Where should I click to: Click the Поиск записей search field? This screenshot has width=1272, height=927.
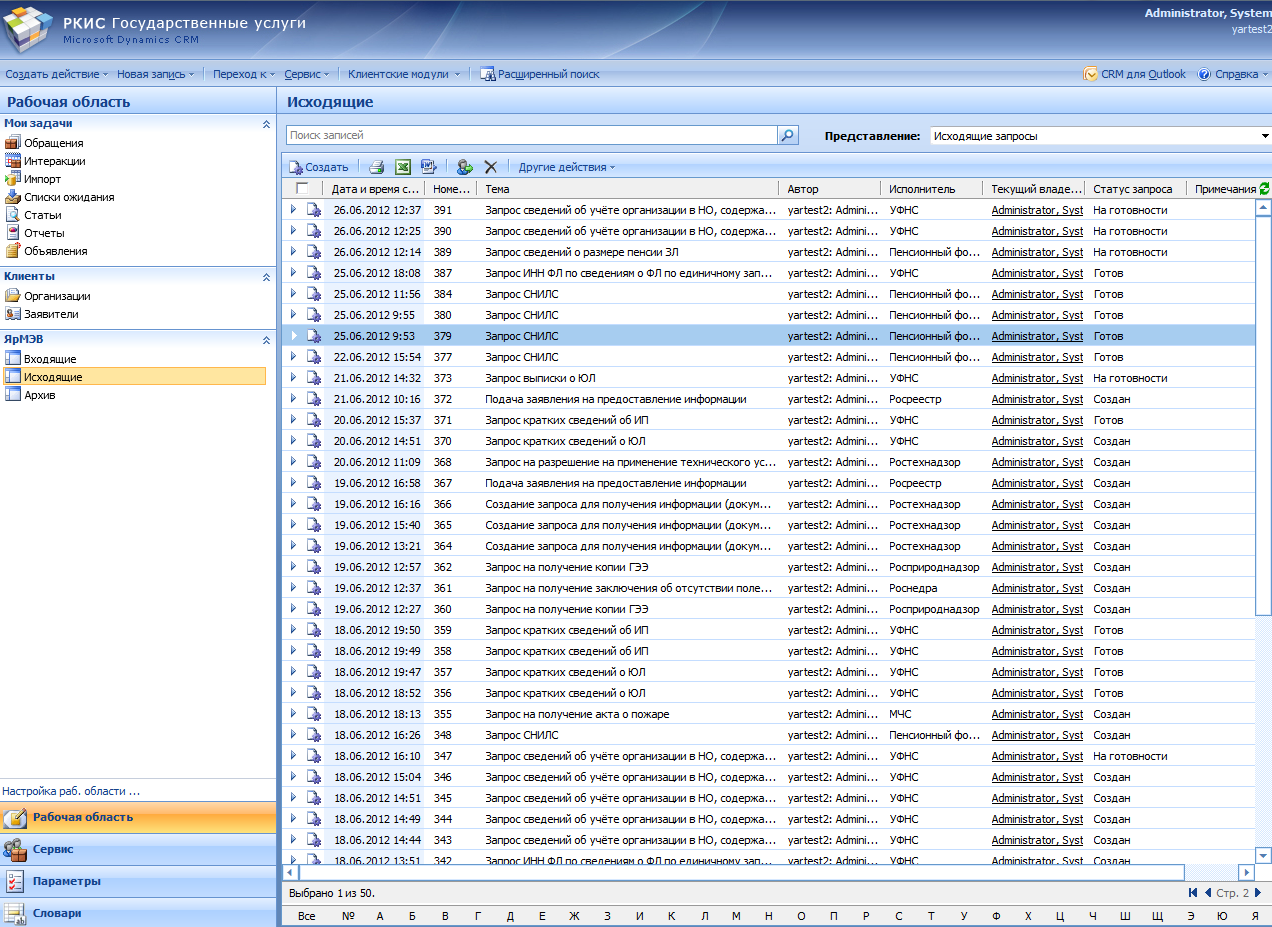531,135
